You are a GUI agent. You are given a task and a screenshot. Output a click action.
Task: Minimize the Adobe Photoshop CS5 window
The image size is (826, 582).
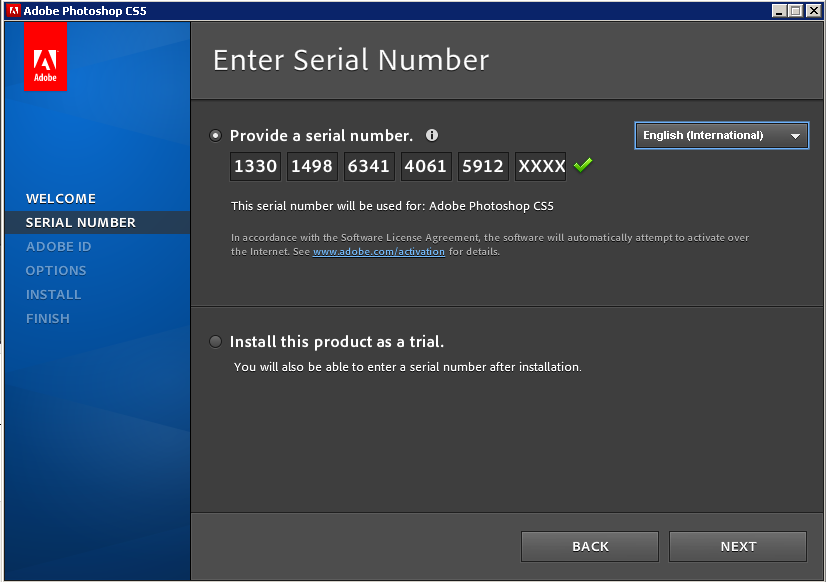[779, 11]
